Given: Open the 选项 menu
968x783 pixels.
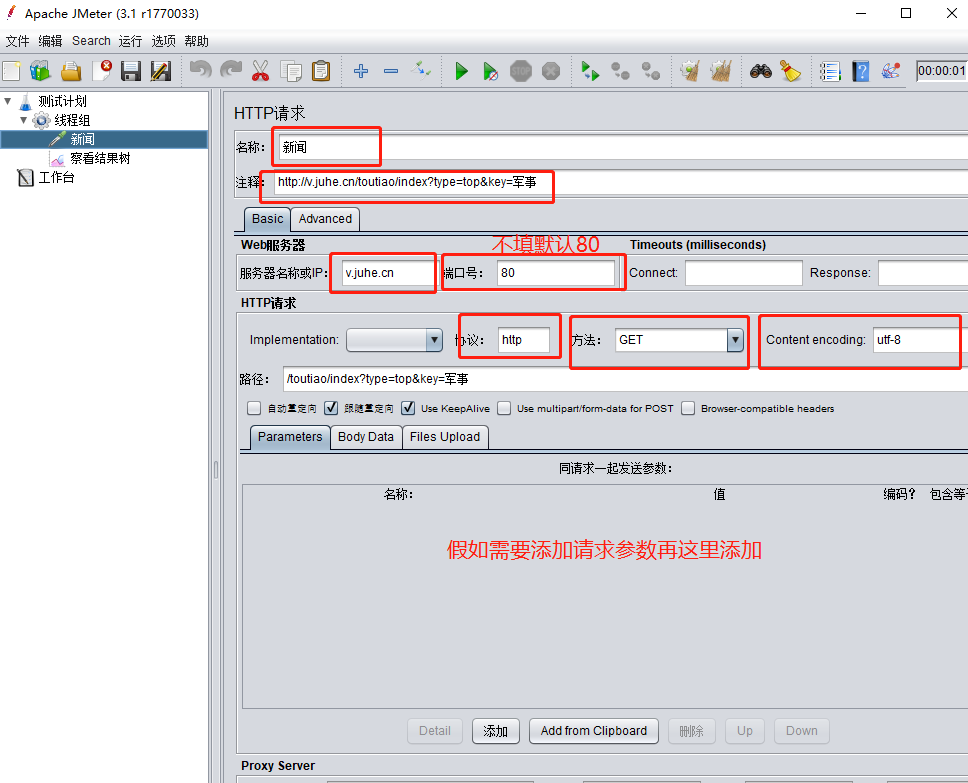Looking at the screenshot, I should (x=164, y=41).
